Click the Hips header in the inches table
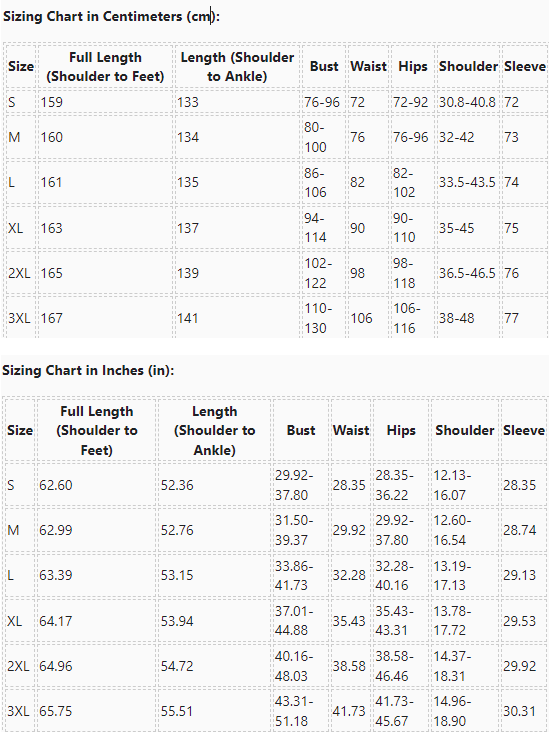Image resolution: width=549 pixels, height=732 pixels. [401, 430]
